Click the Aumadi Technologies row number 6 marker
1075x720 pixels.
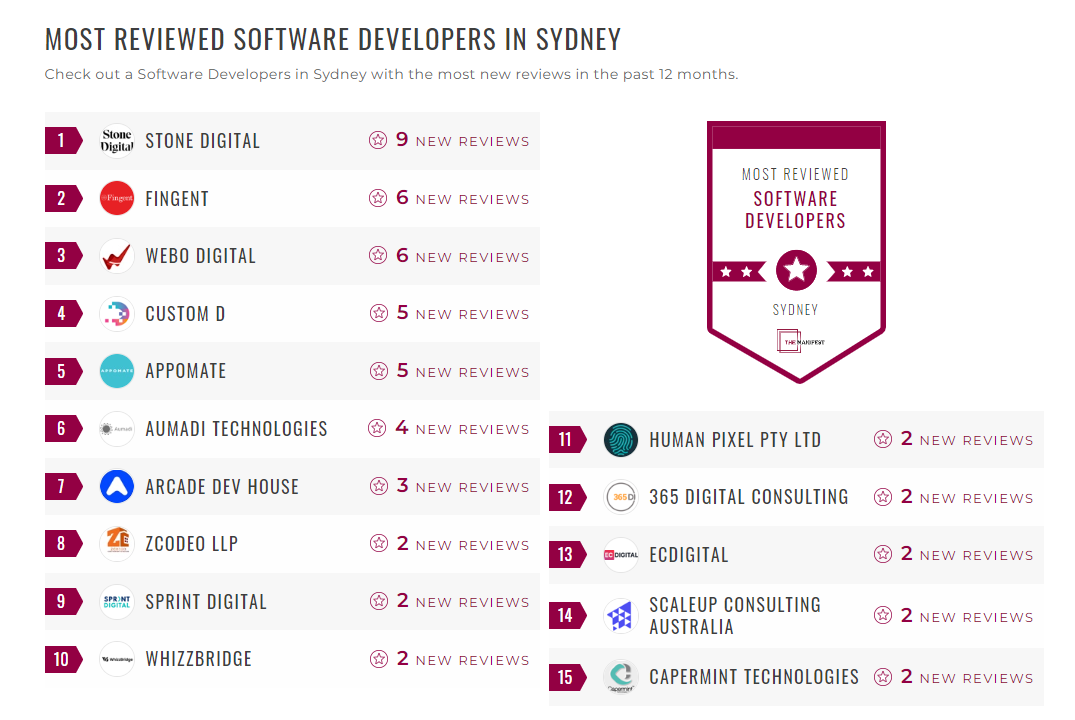60,428
